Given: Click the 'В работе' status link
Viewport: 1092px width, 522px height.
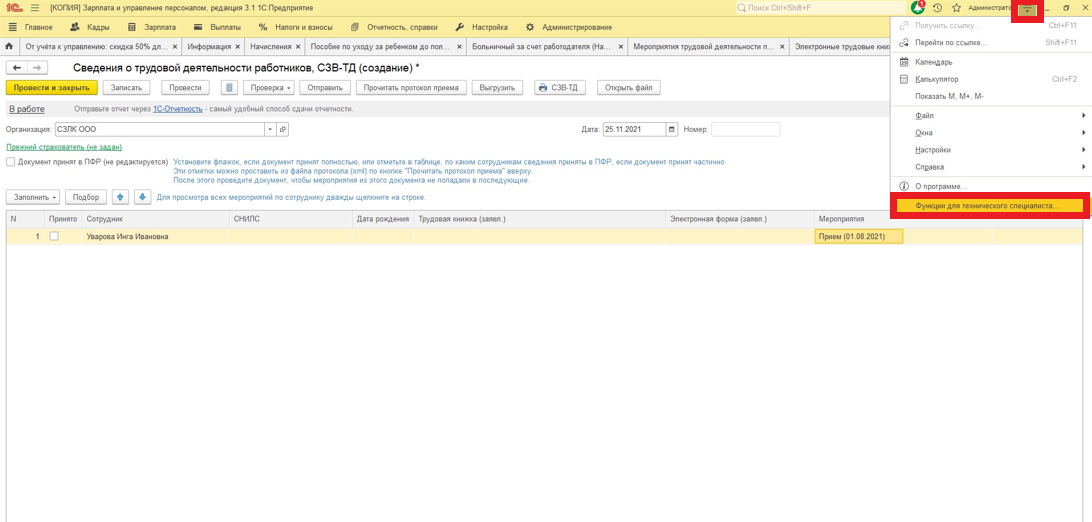Looking at the screenshot, I should [x=26, y=109].
